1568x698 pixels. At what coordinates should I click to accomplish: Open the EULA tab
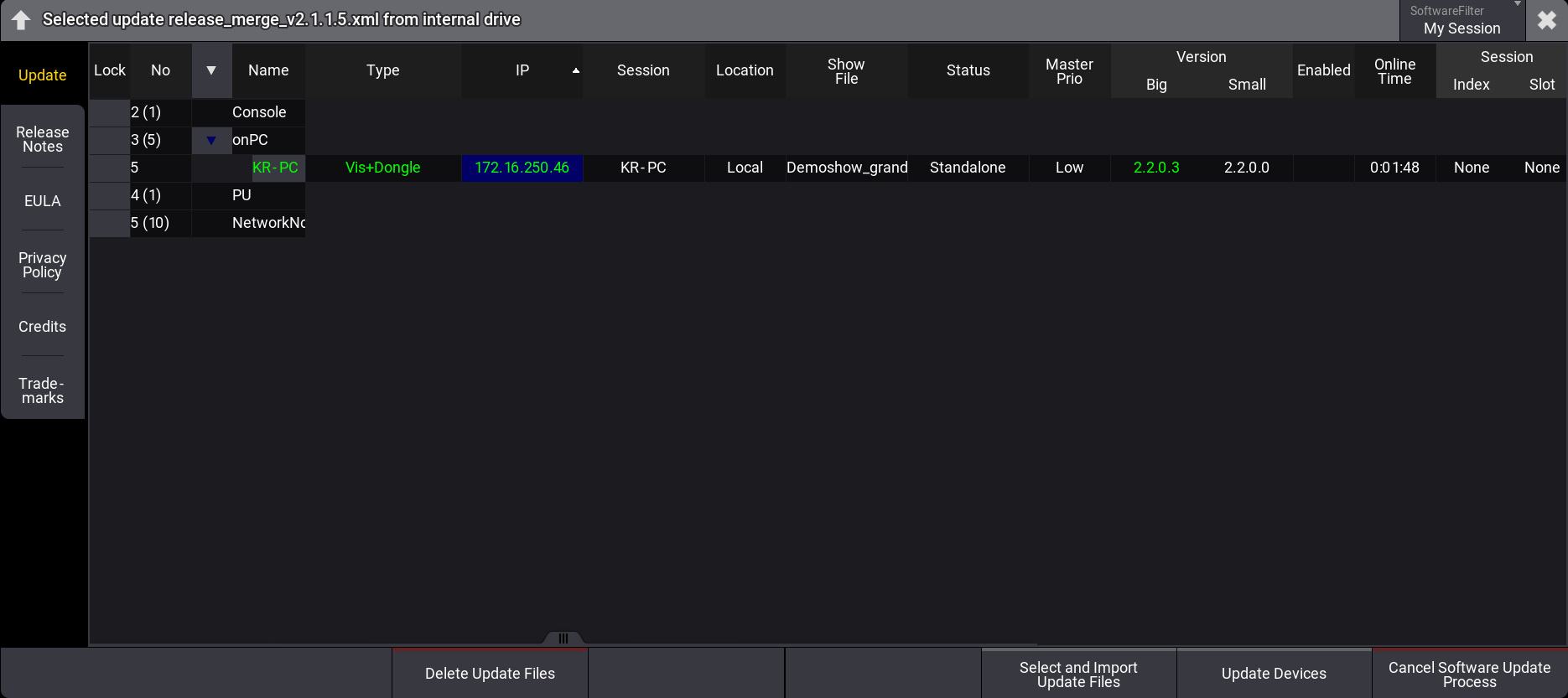(43, 201)
